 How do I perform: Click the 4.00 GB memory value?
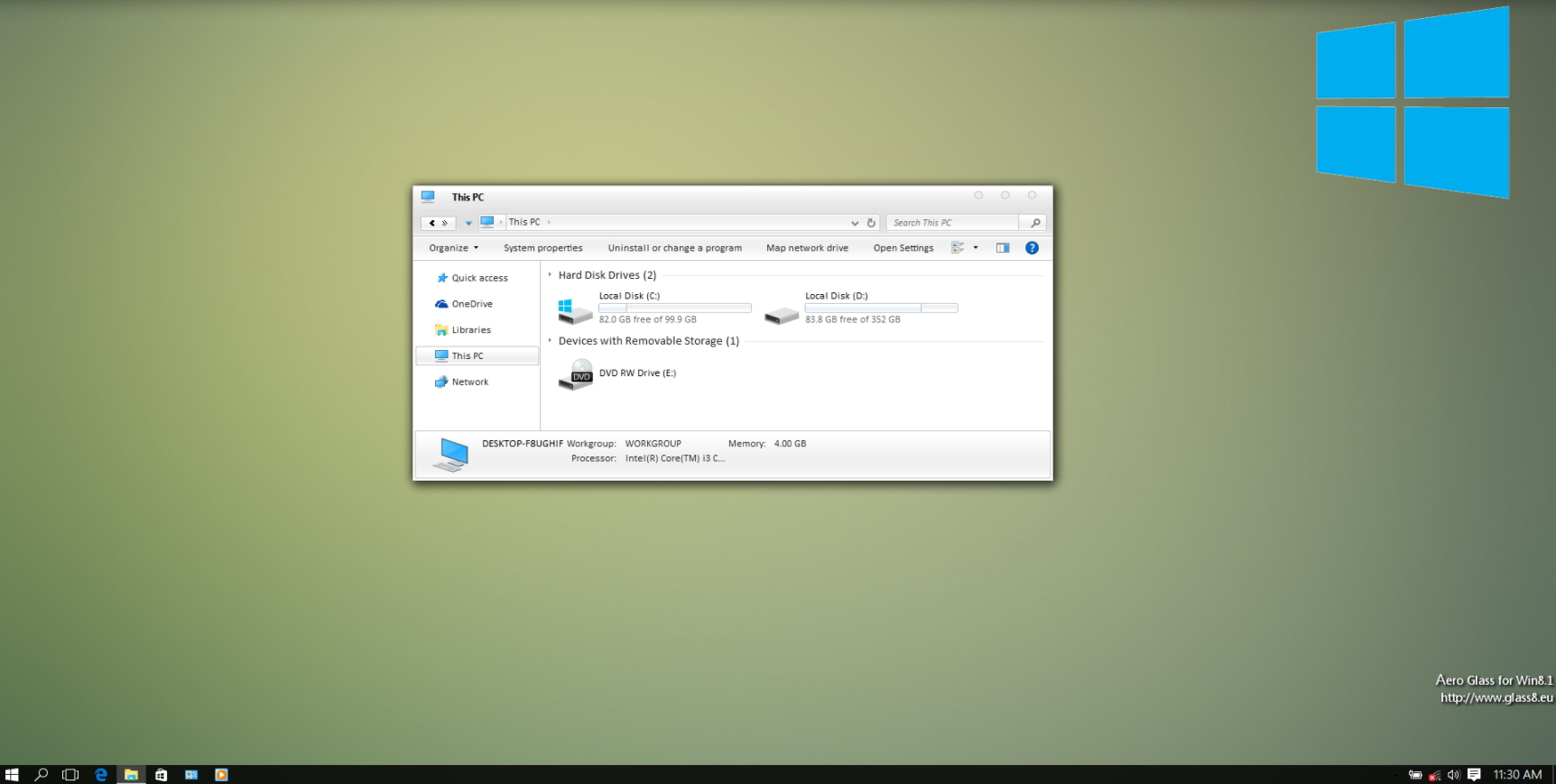(x=790, y=444)
